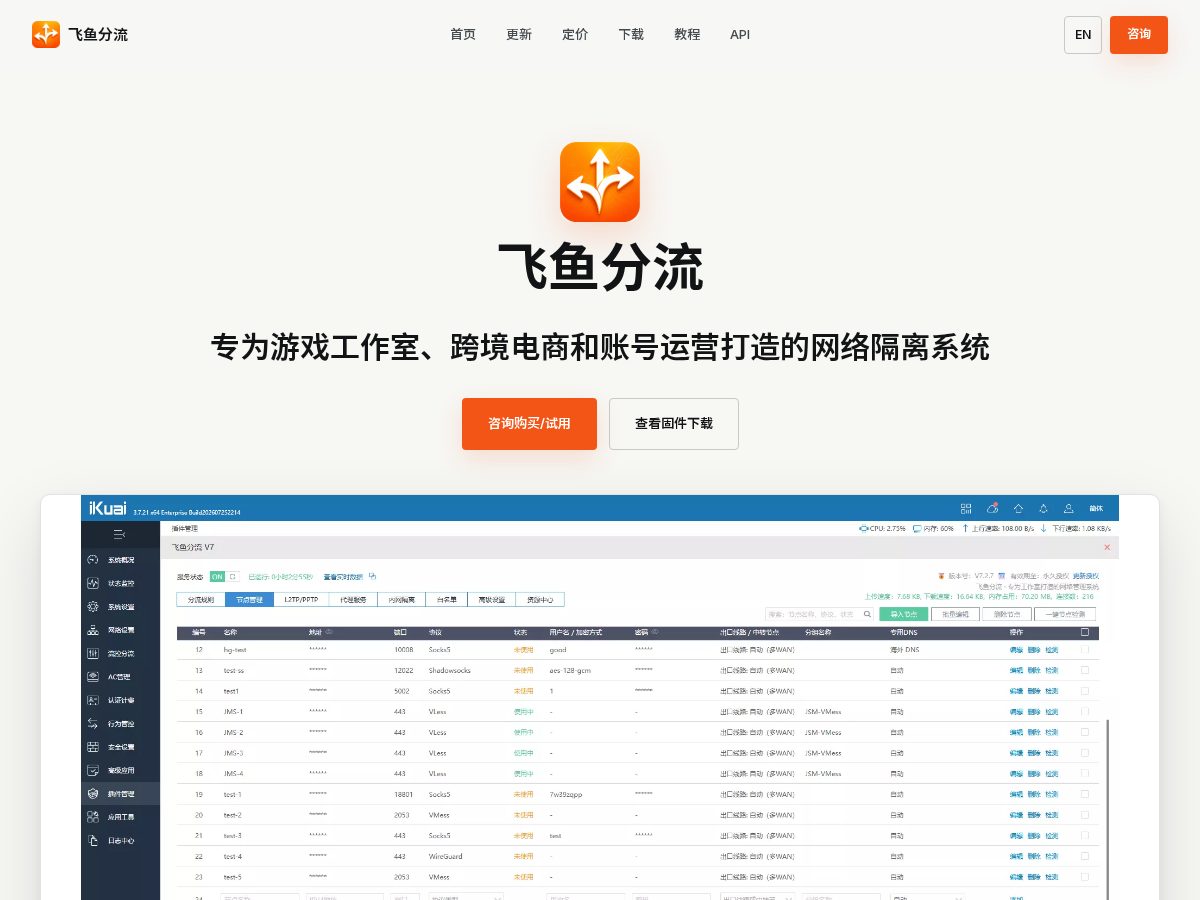Open 系统设置 in the iKuai sidebar
The width and height of the screenshot is (1200, 900).
click(x=120, y=607)
